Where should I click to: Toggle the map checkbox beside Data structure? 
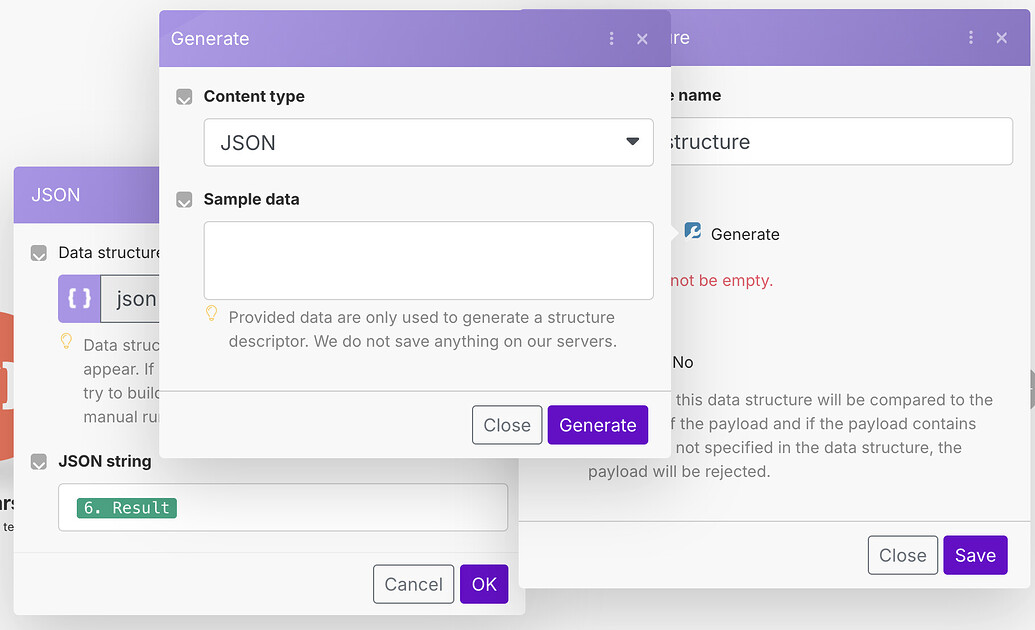pos(38,253)
